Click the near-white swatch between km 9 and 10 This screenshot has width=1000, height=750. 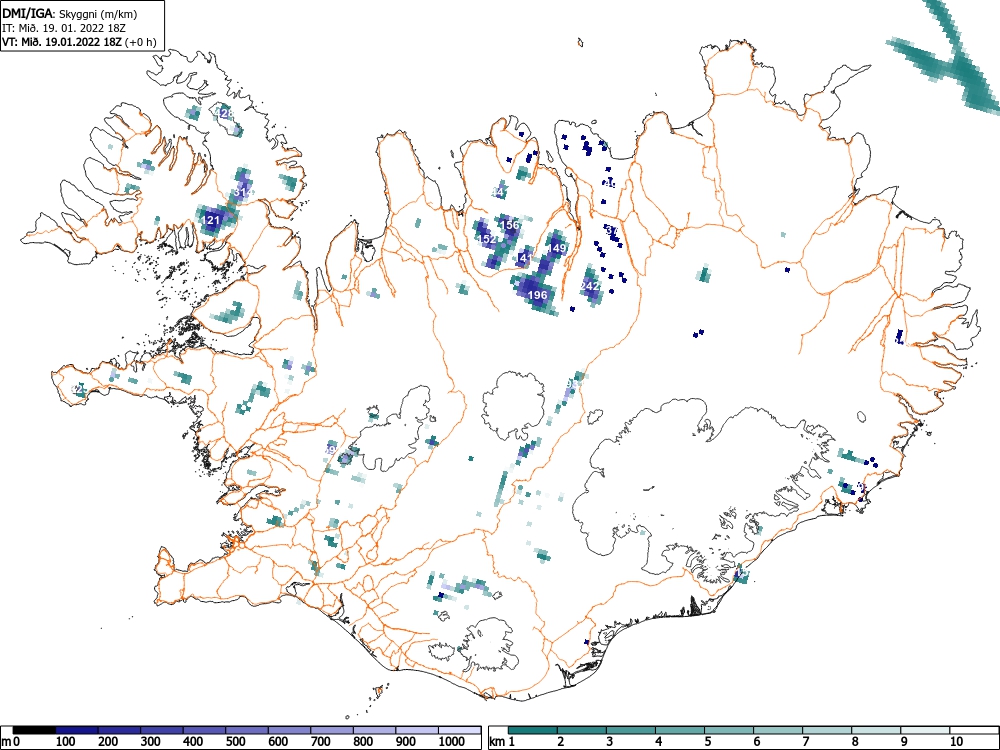pyautogui.click(x=925, y=730)
